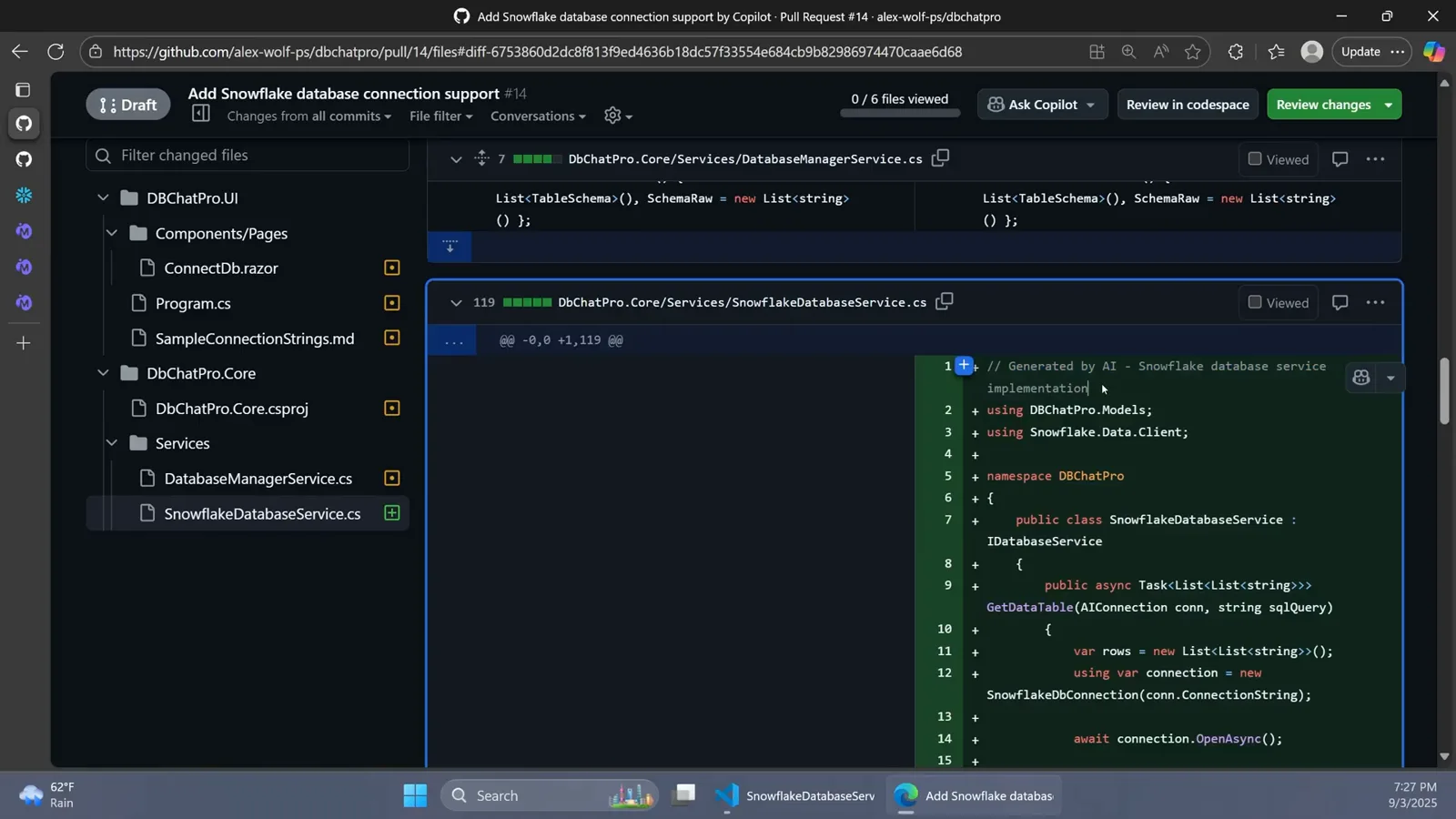Open more options for DatabaseManagerService.cs

click(1375, 159)
